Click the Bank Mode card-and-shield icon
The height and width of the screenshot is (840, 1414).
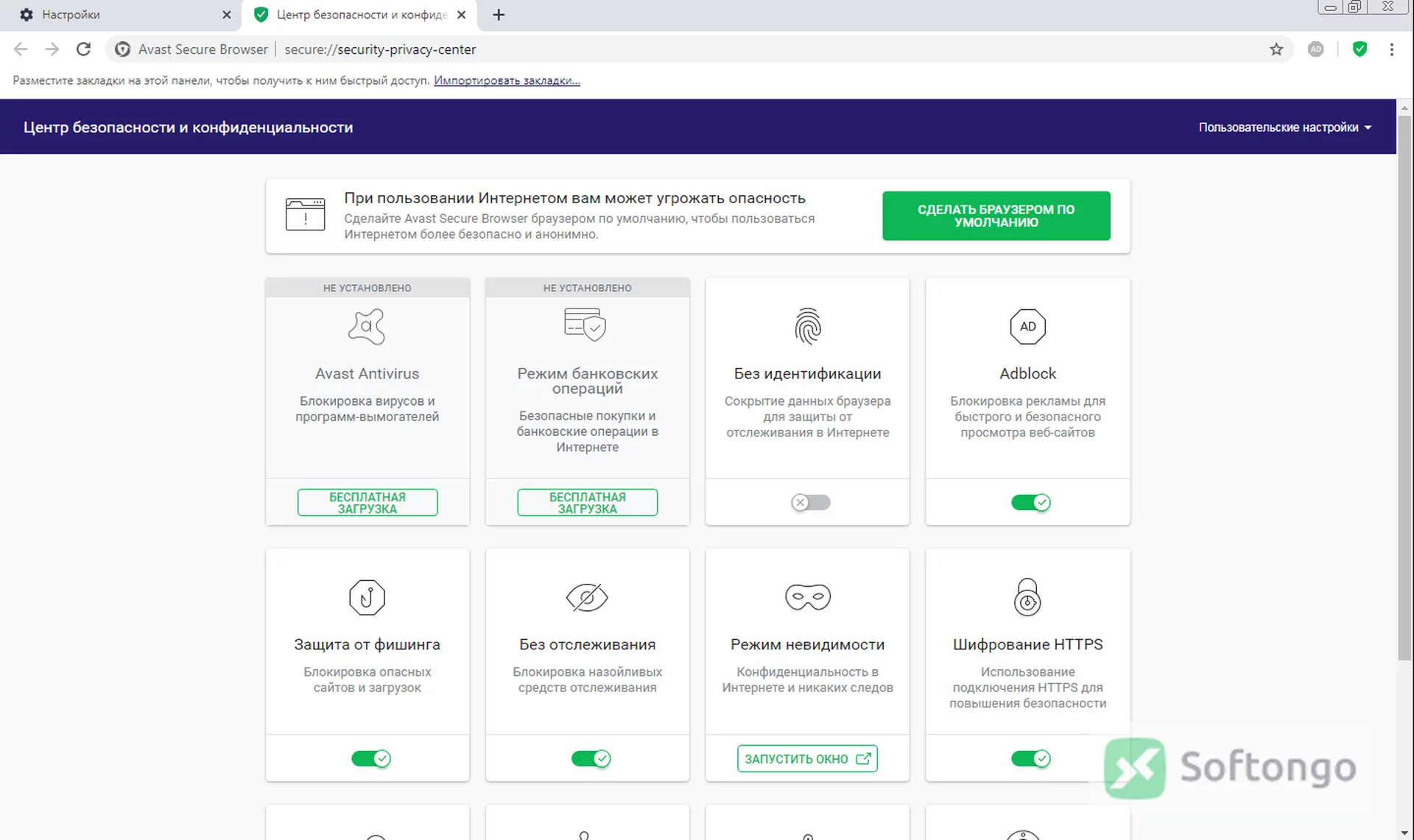[585, 325]
